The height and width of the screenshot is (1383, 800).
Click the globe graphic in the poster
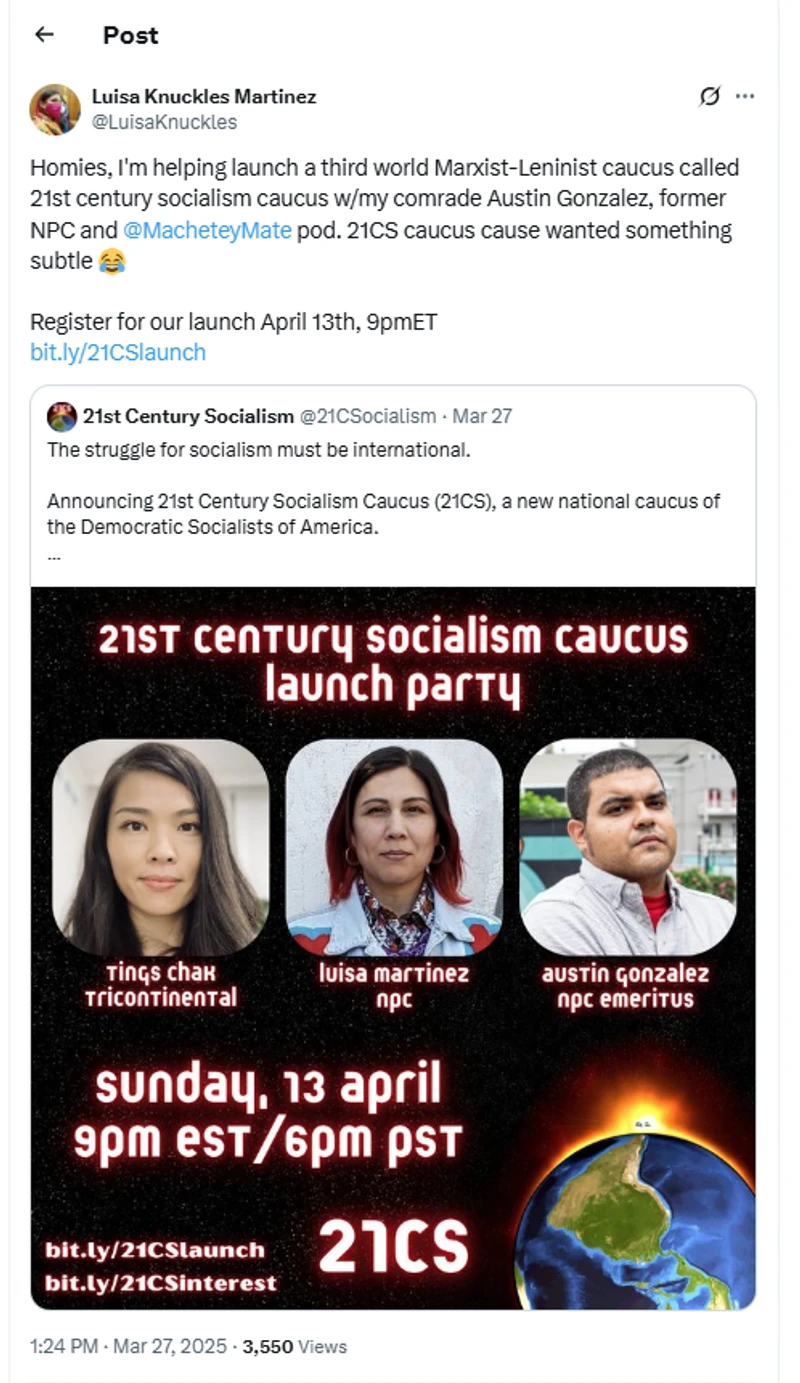[636, 1222]
